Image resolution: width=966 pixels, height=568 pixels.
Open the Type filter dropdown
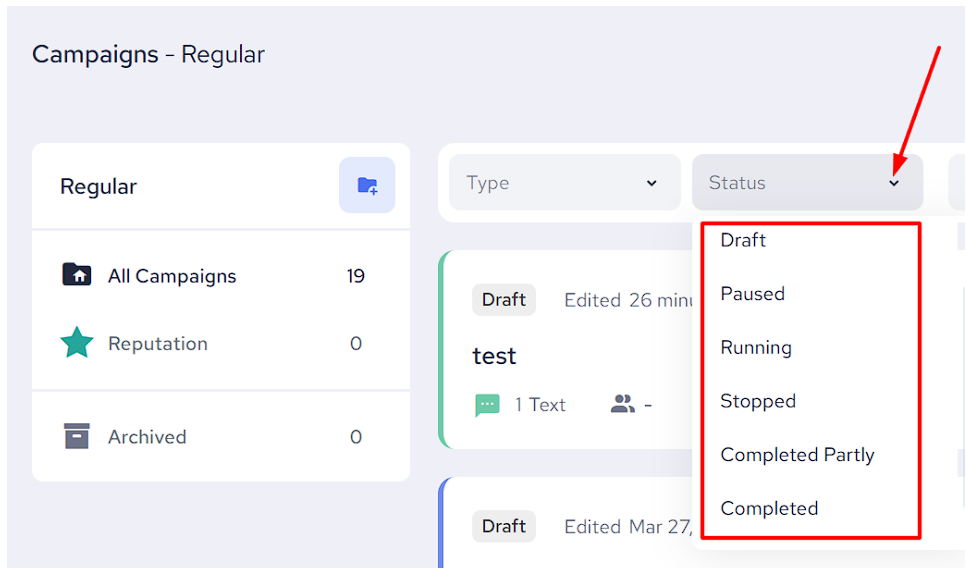pos(564,183)
